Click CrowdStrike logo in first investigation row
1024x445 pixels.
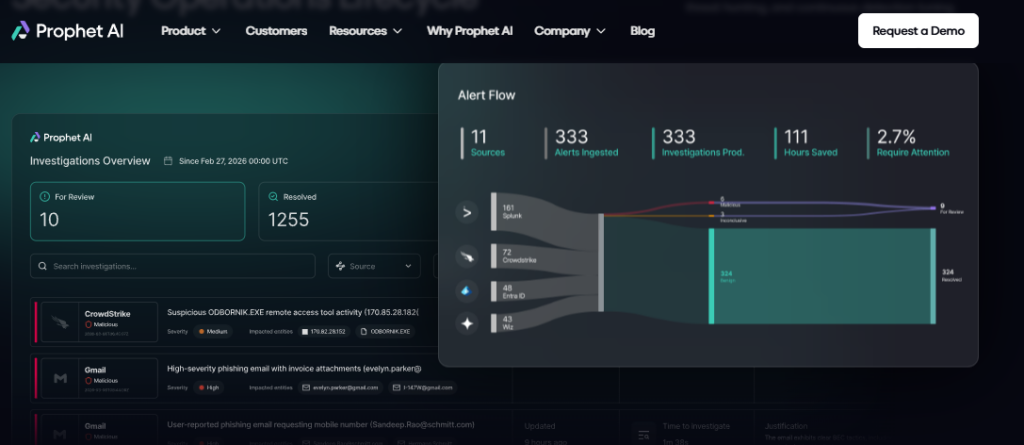pos(60,322)
